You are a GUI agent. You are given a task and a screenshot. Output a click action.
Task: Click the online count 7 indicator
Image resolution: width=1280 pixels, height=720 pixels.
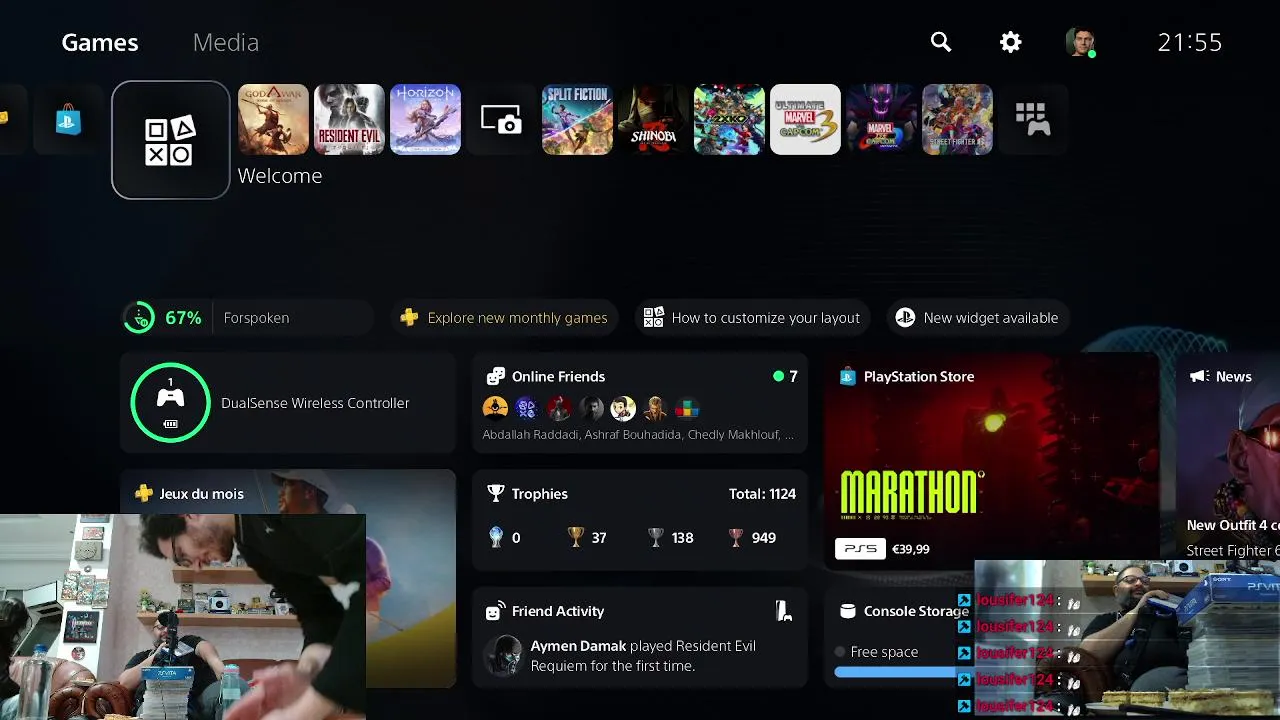click(785, 377)
